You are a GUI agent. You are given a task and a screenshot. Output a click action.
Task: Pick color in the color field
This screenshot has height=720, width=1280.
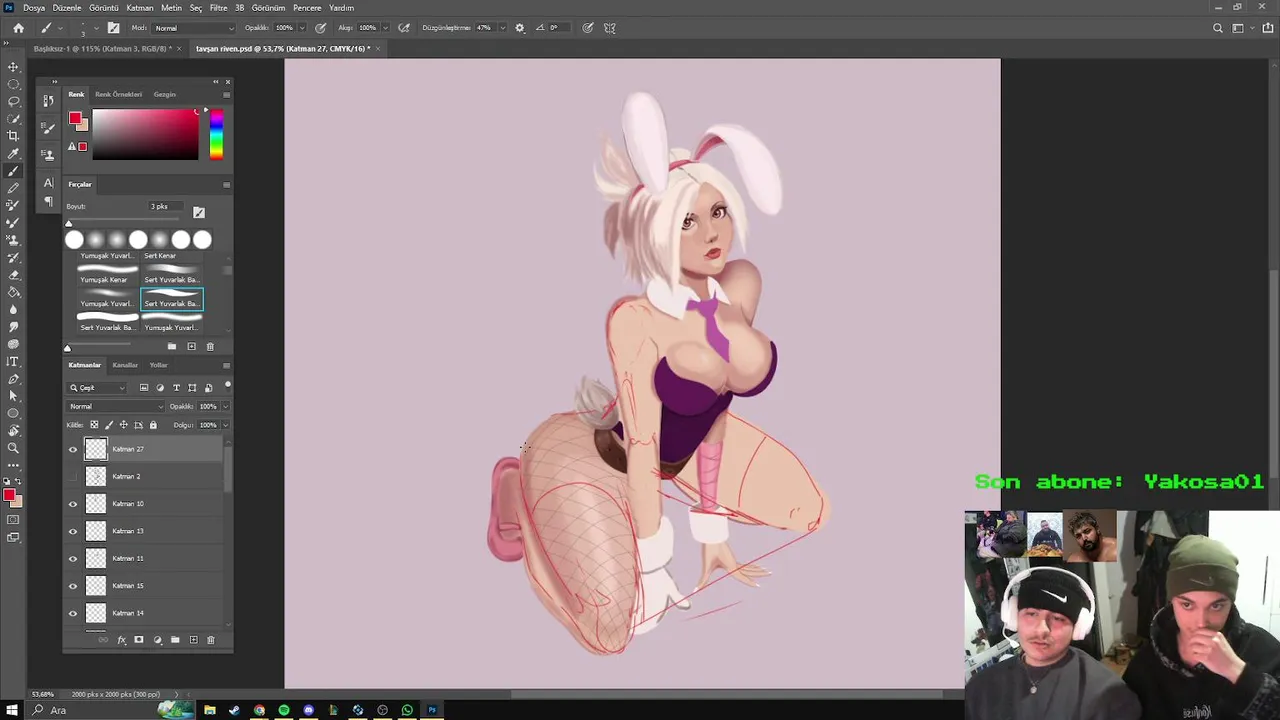click(146, 134)
